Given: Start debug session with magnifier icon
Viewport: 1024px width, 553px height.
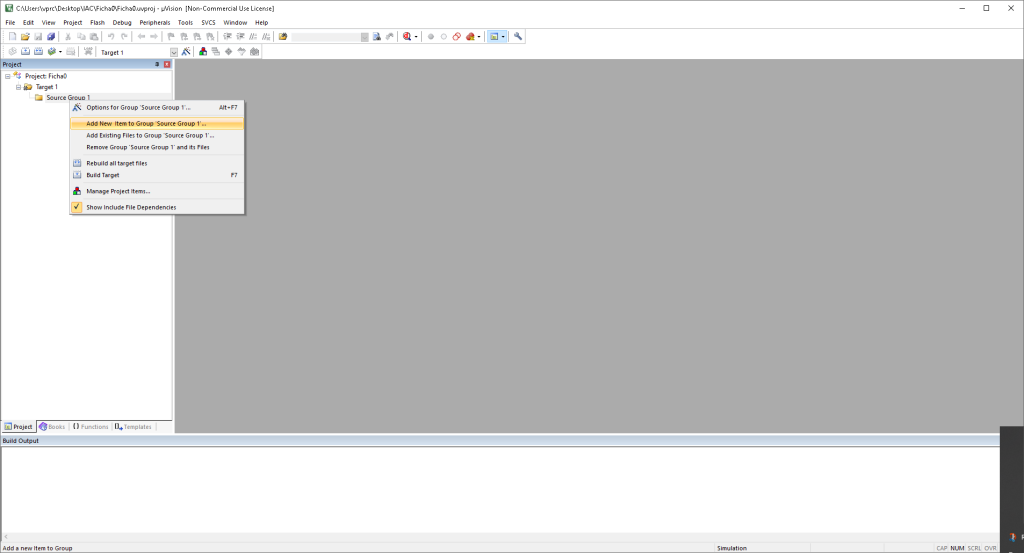Looking at the screenshot, I should click(x=408, y=37).
